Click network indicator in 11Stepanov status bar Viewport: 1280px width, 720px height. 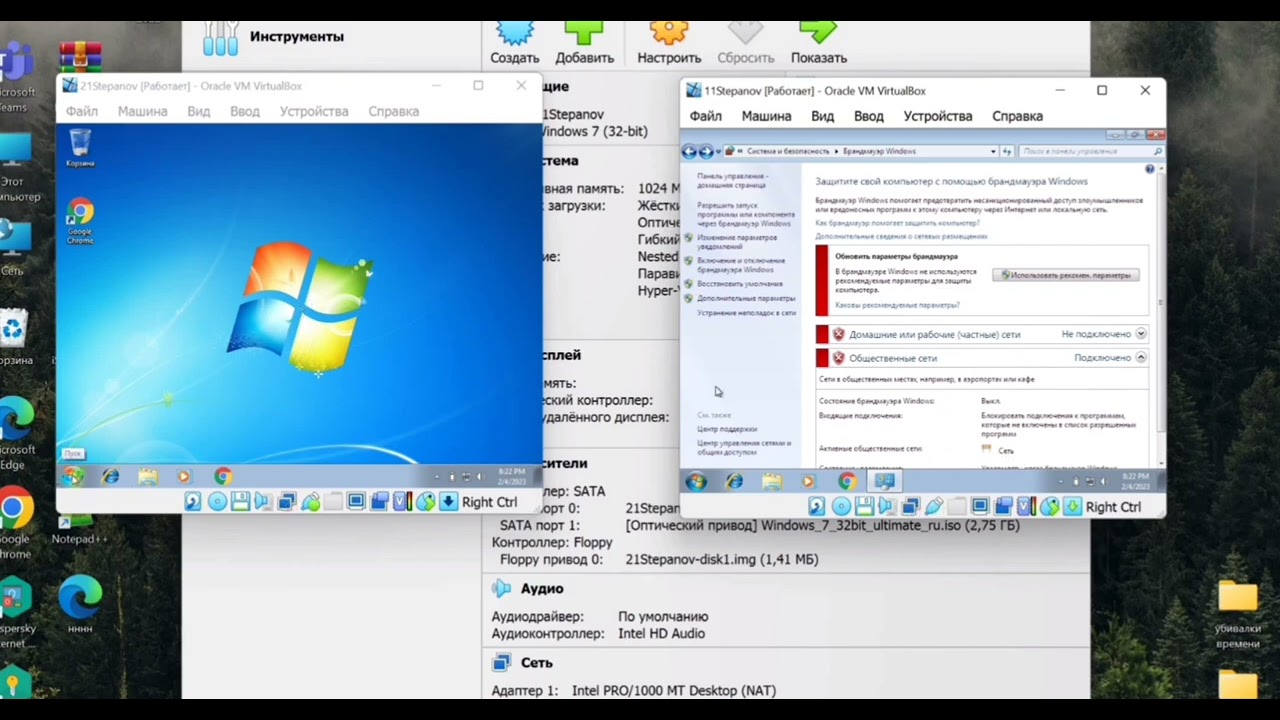(x=911, y=507)
